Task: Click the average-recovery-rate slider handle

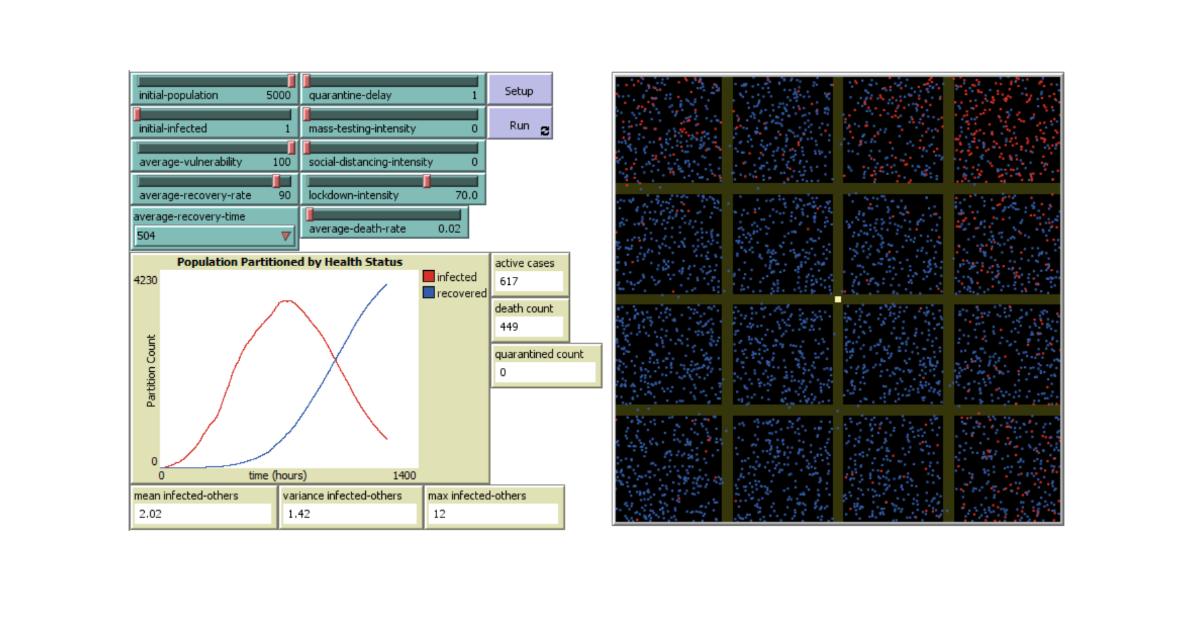Action: coord(277,181)
